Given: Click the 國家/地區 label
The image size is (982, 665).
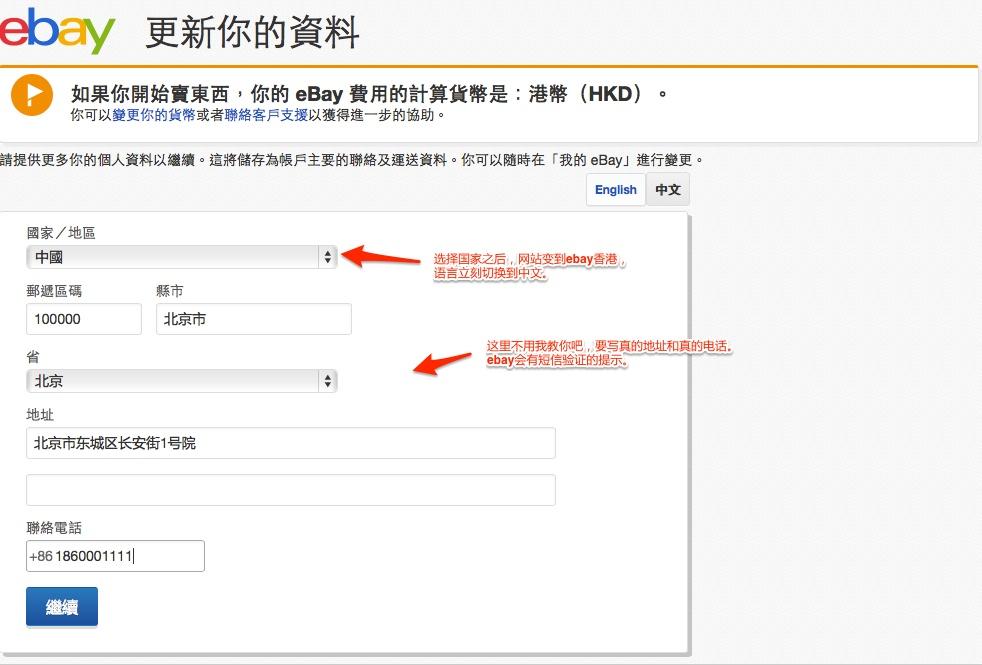Looking at the screenshot, I should click(x=61, y=233).
